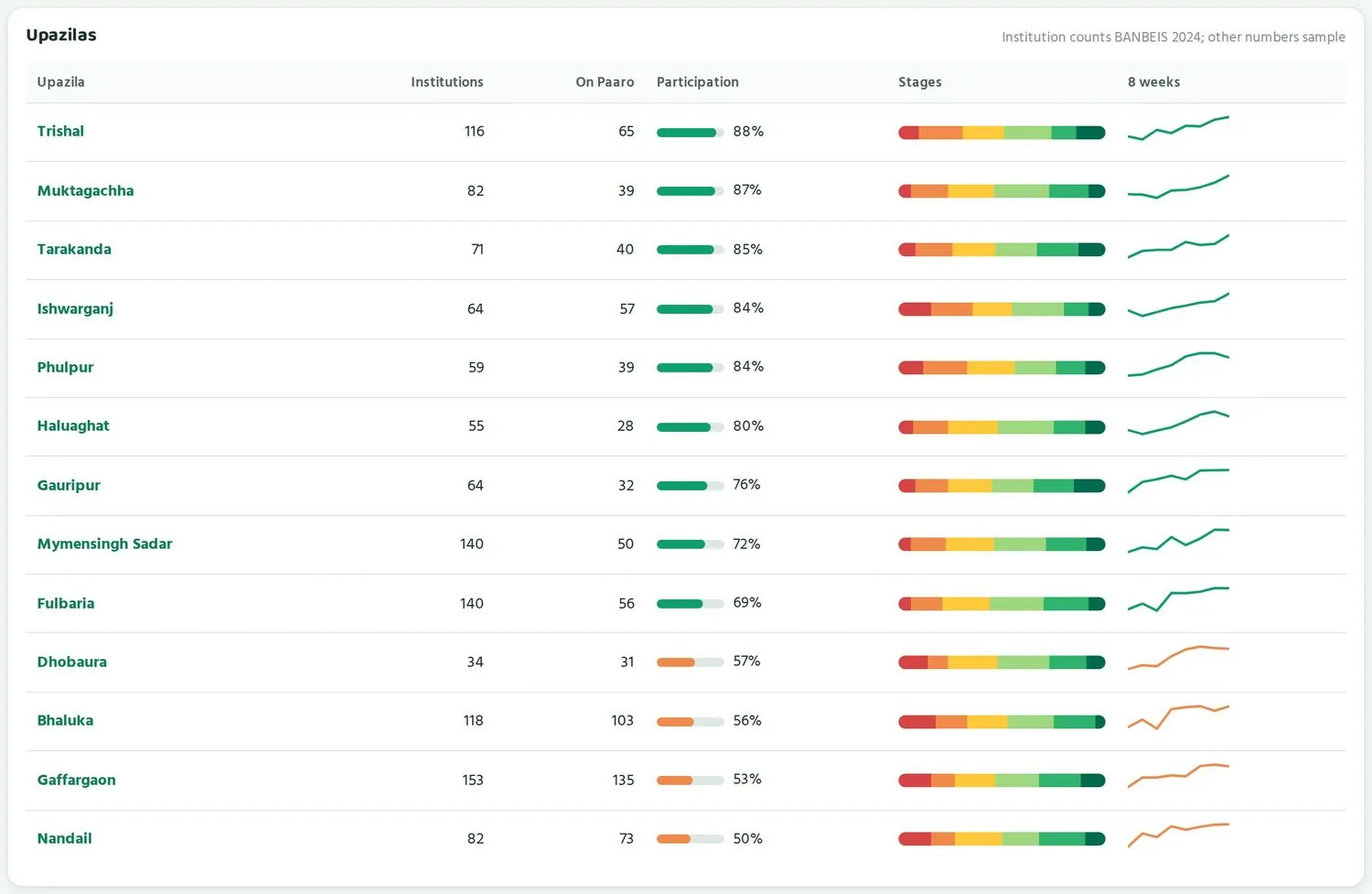Click the On Paaro count 73 for Nandail
The height and width of the screenshot is (894, 1372).
(x=627, y=839)
